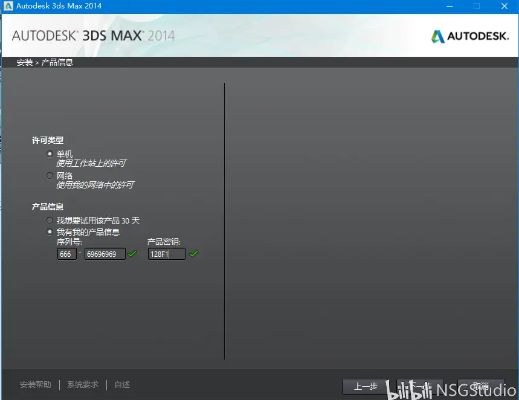Choose the 30 天 trial option
519x400 pixels.
50,220
